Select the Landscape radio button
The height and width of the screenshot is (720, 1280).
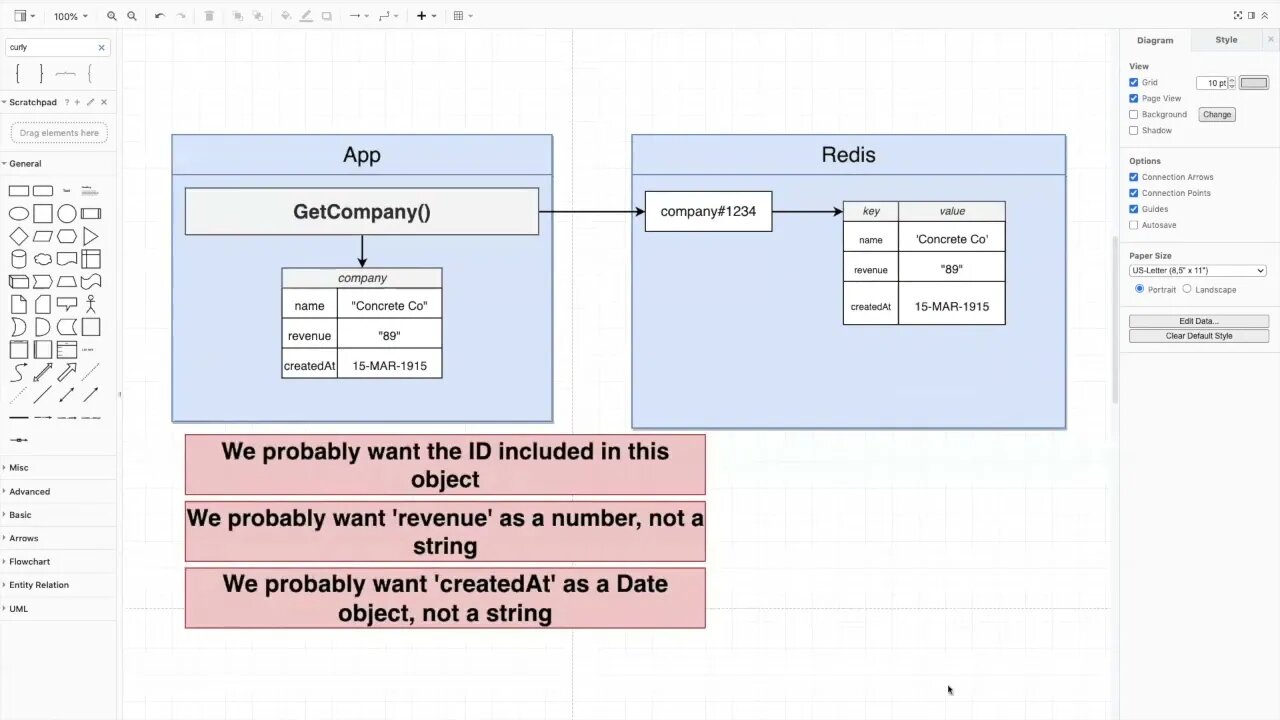pos(1187,289)
